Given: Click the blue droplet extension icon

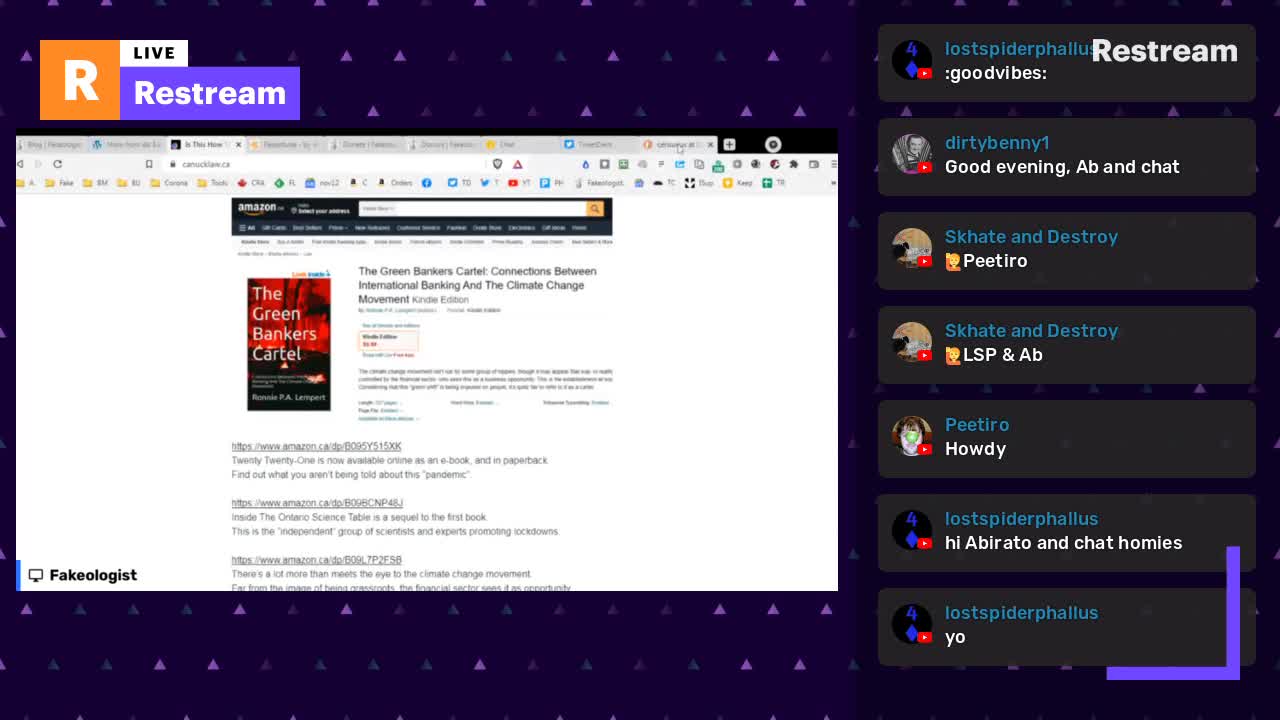Looking at the screenshot, I should pos(585,164).
